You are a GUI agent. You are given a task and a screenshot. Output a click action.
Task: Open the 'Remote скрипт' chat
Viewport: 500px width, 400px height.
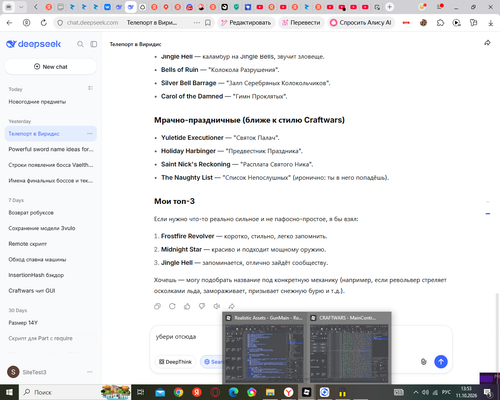pos(51,244)
